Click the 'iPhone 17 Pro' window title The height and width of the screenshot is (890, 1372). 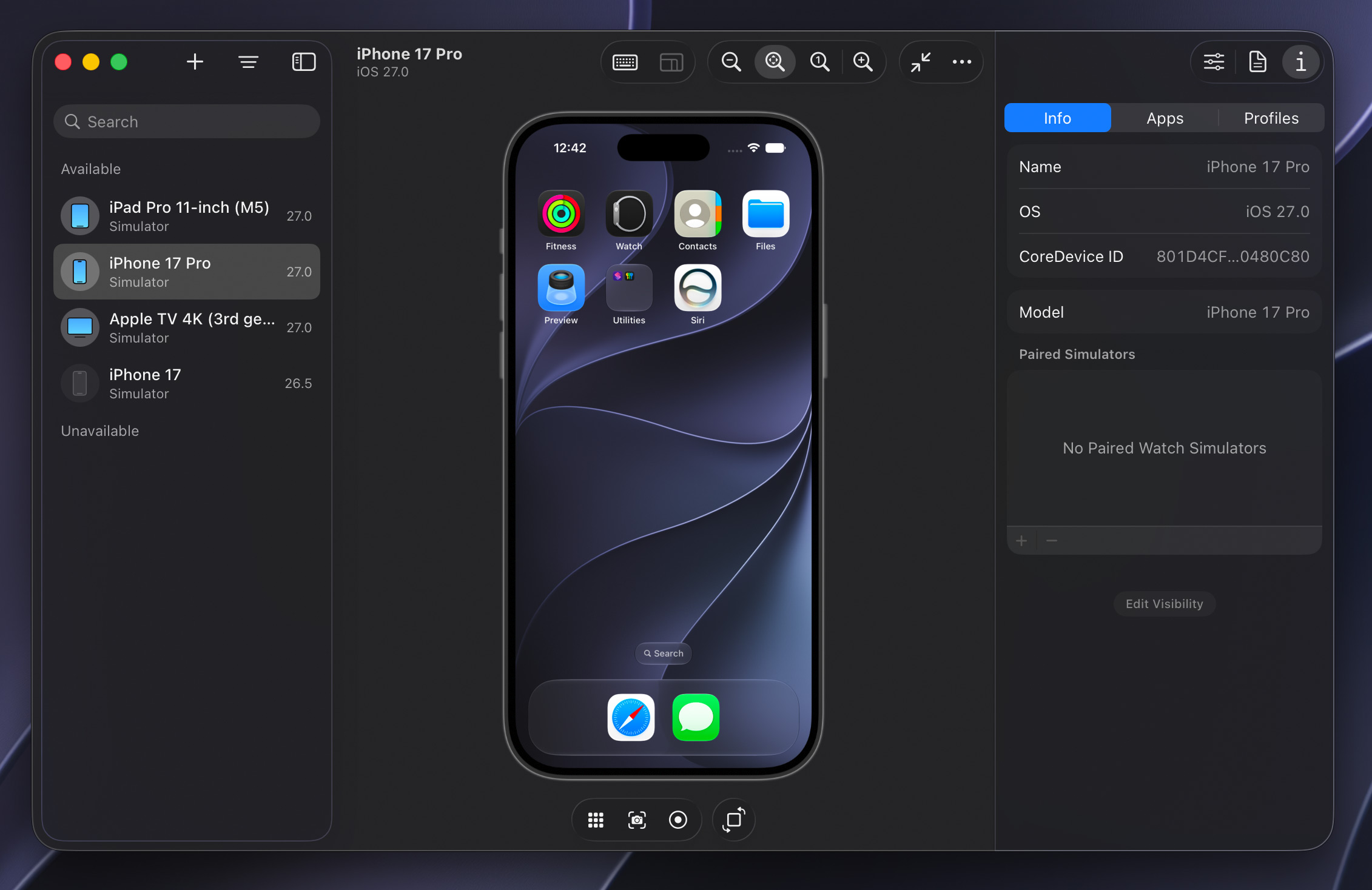pyautogui.click(x=409, y=54)
